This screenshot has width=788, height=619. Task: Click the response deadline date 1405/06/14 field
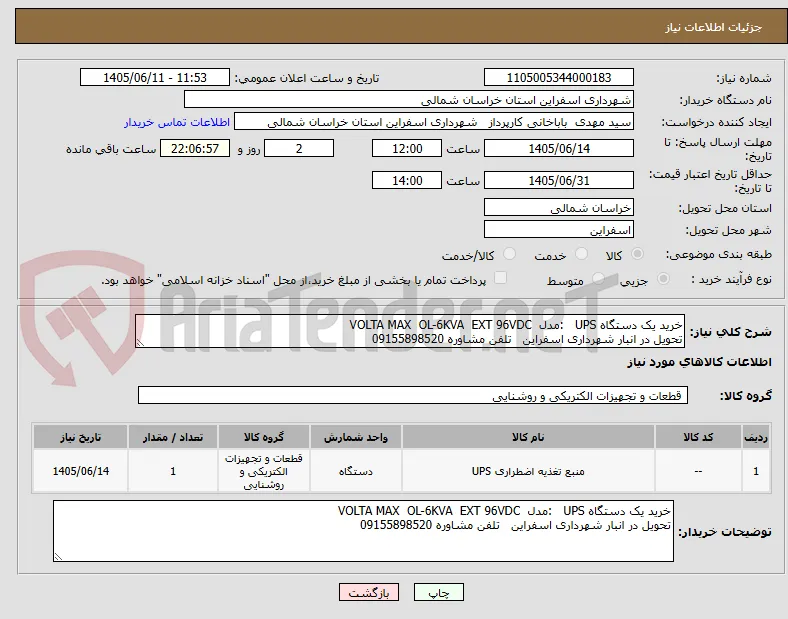click(559, 148)
